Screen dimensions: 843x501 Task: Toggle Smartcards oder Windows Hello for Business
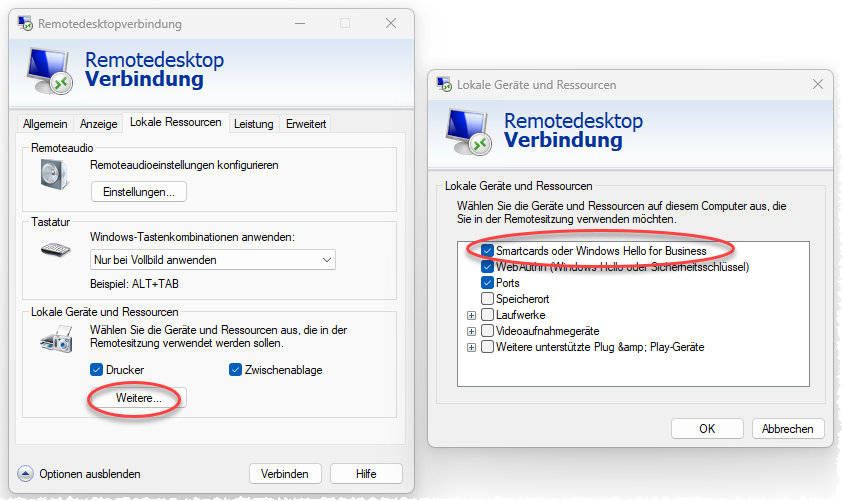click(487, 250)
